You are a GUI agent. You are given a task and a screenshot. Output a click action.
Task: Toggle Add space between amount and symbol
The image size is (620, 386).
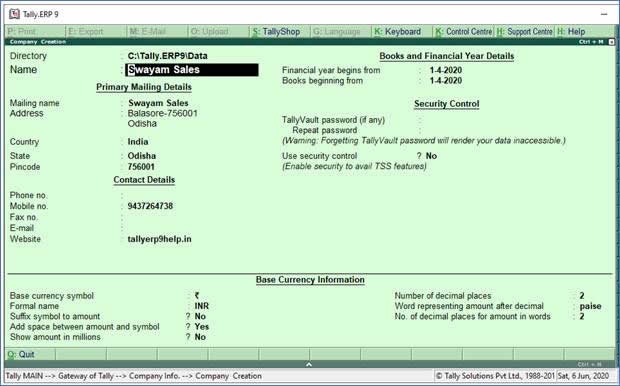(202, 327)
